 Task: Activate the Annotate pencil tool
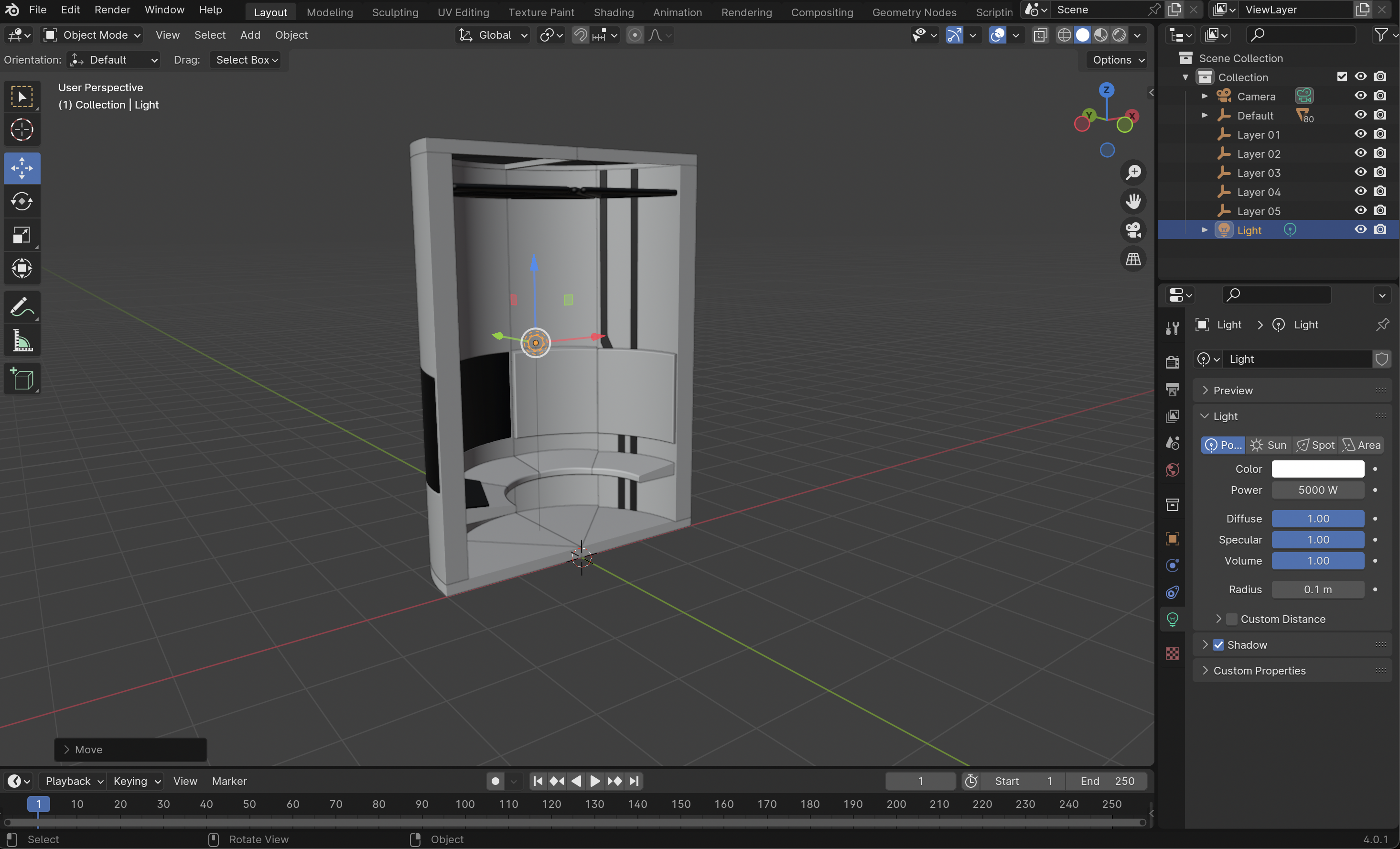[x=22, y=307]
